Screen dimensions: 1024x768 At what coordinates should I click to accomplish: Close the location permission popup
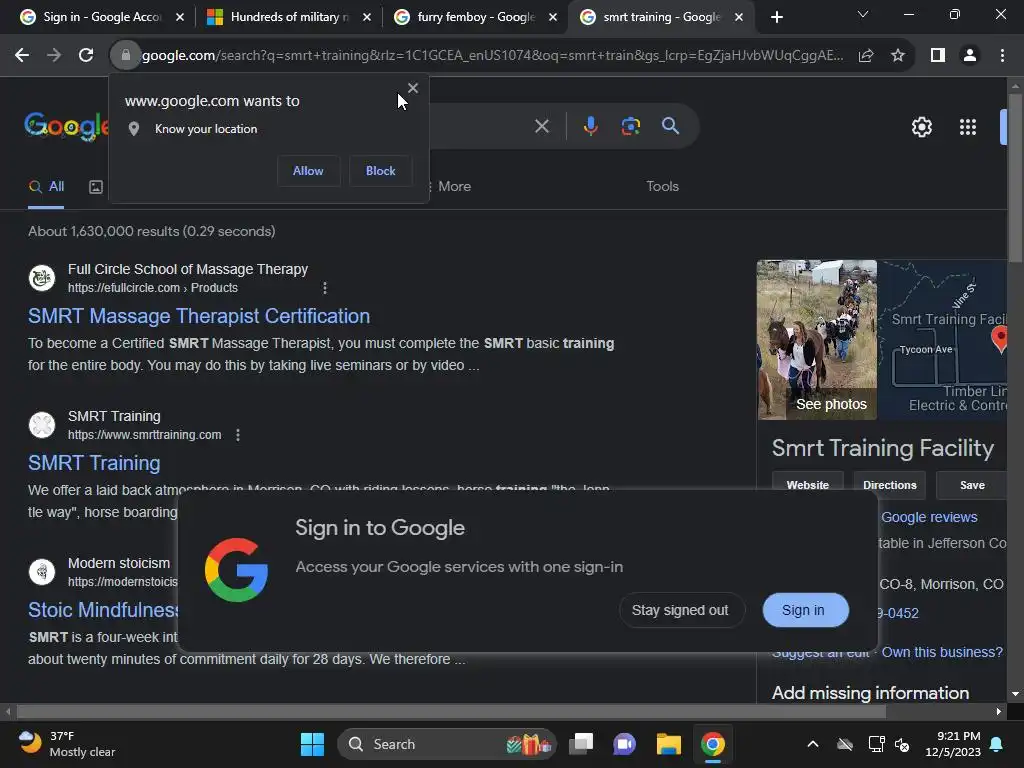413,88
